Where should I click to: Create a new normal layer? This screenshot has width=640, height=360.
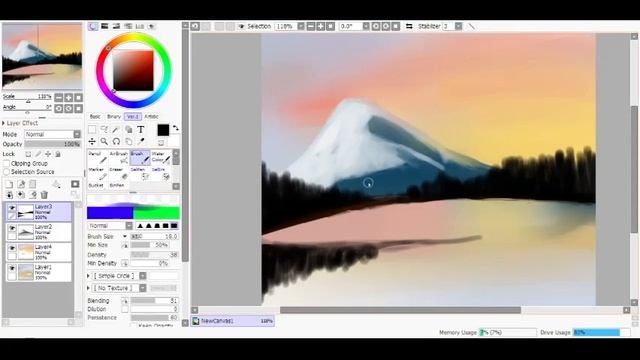point(9,184)
